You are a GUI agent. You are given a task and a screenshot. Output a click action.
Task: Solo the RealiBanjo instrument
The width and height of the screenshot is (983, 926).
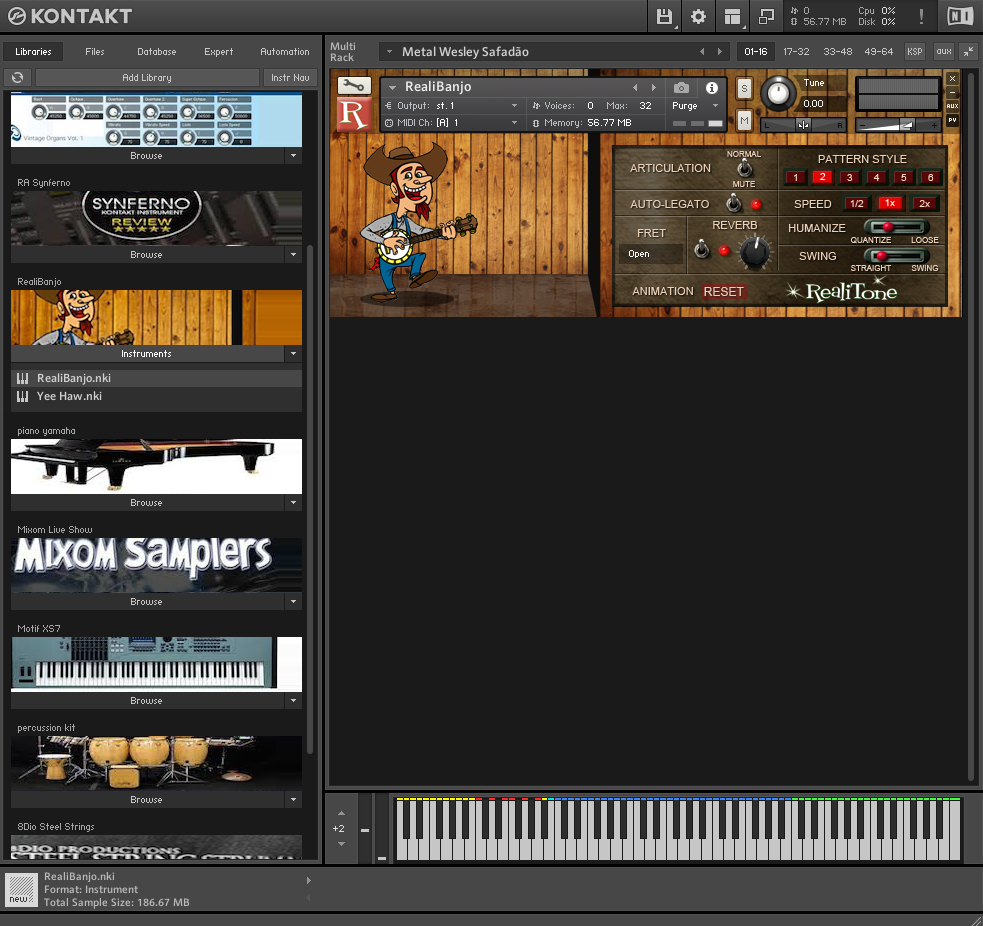pos(744,88)
